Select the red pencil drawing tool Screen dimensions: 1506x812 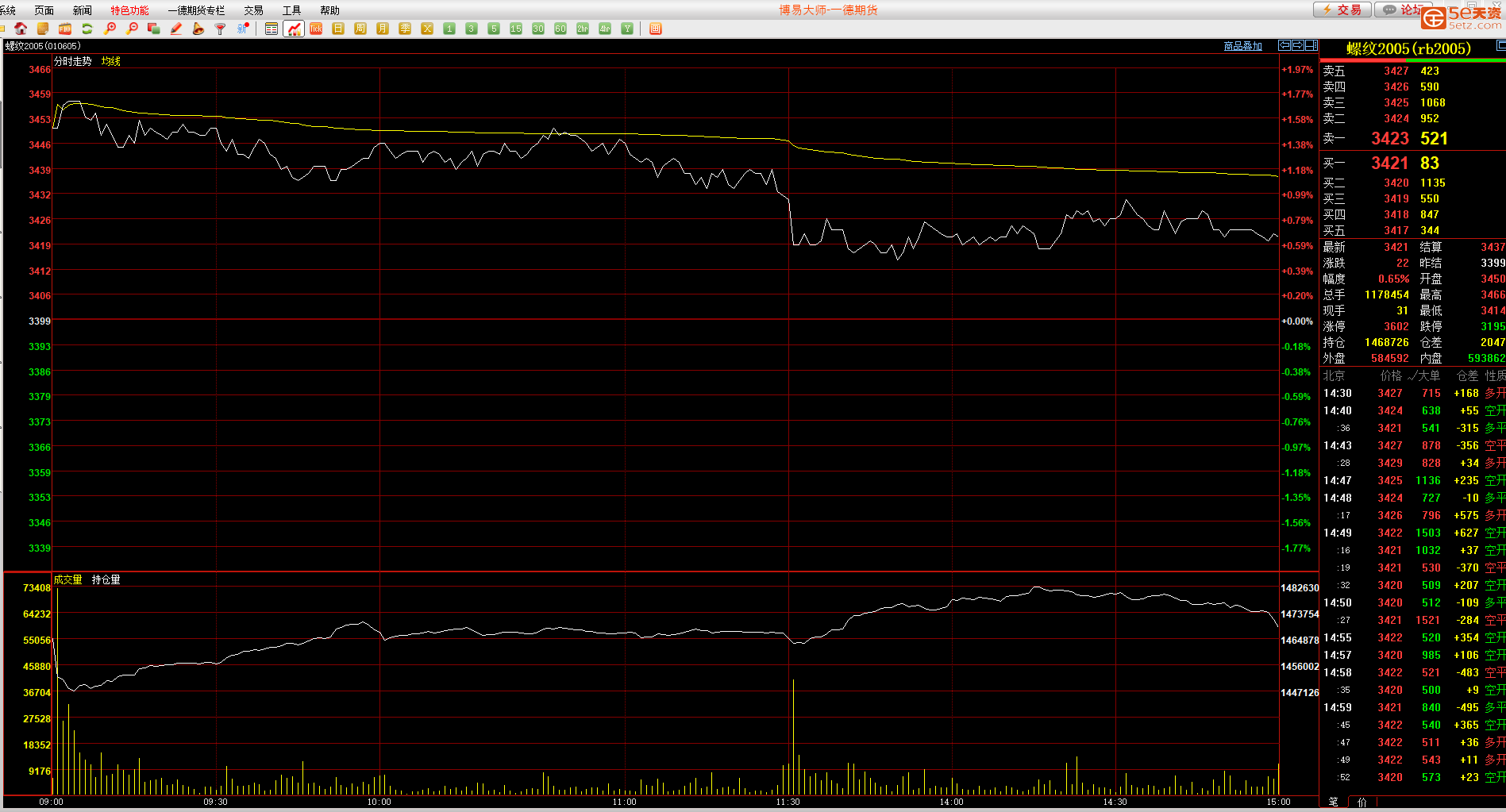point(176,29)
